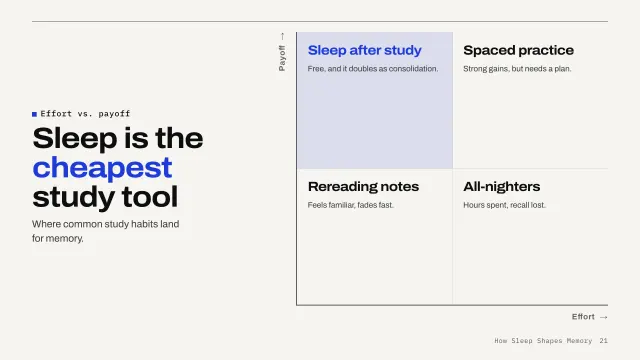Click the 'All-nighters' quadrant title

(501, 187)
